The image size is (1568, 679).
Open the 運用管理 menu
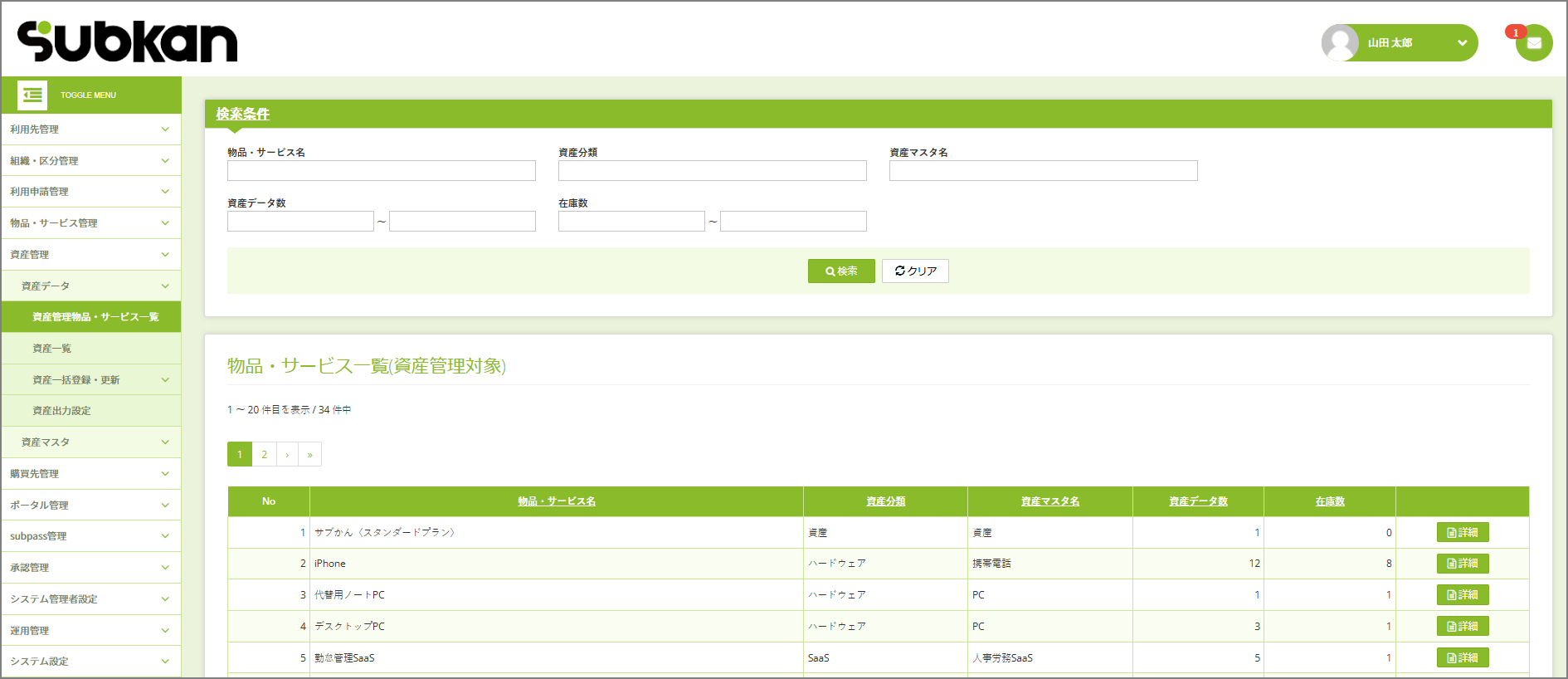click(x=91, y=631)
